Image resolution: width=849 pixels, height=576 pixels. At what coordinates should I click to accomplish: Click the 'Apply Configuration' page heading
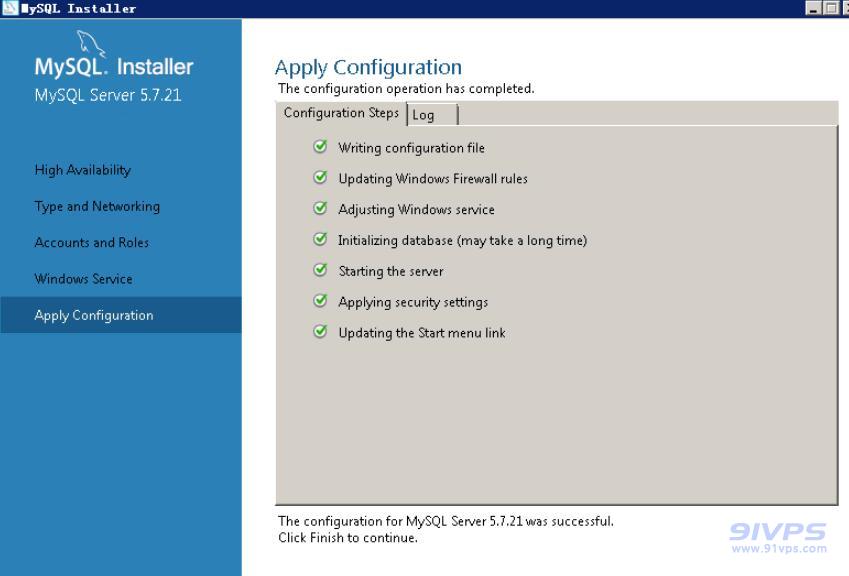coord(368,68)
